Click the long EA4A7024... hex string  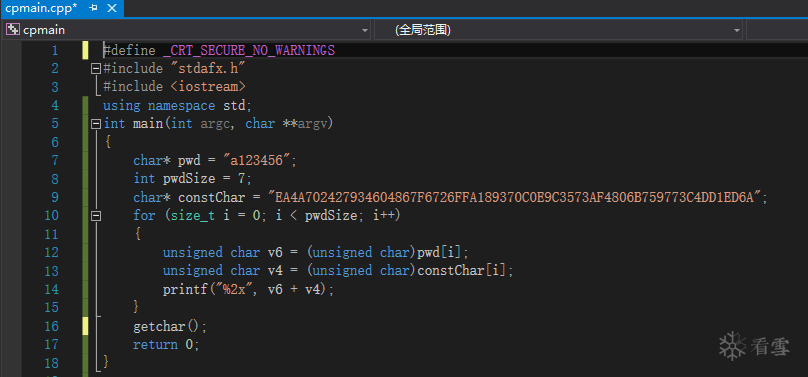(515, 197)
